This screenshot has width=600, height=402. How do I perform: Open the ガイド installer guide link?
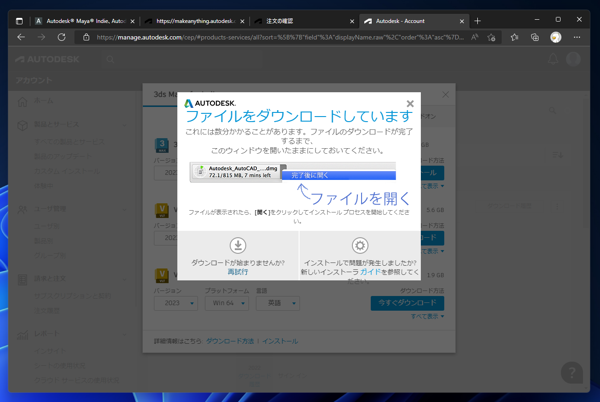(370, 272)
